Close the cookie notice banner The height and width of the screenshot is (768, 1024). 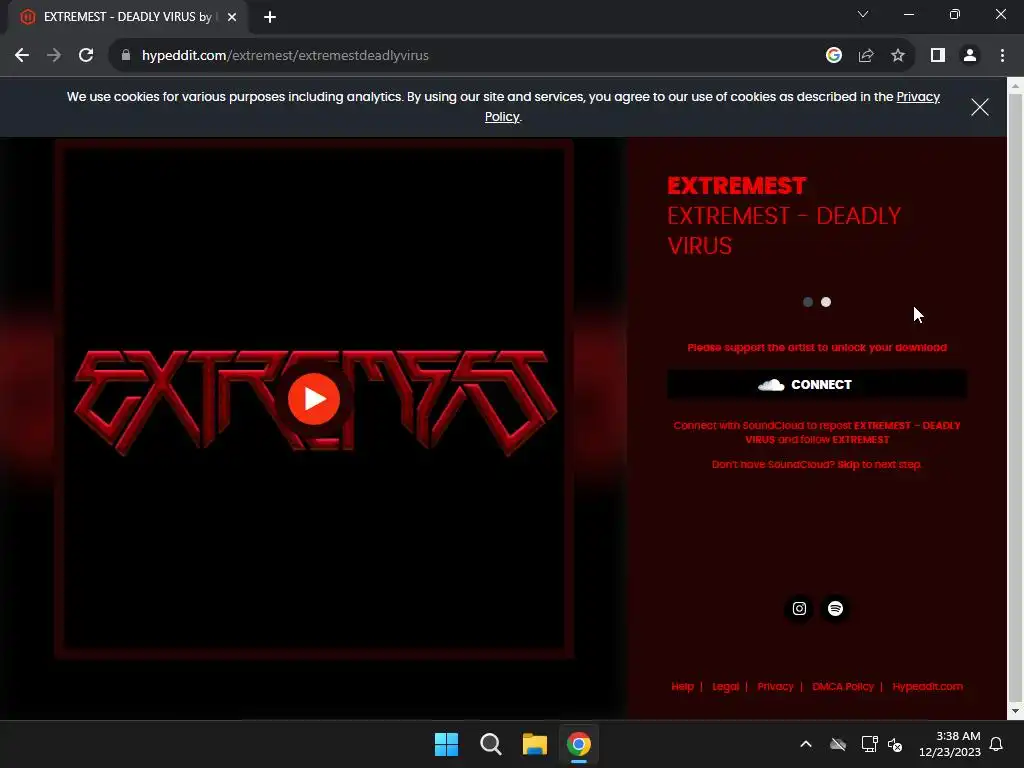980,107
